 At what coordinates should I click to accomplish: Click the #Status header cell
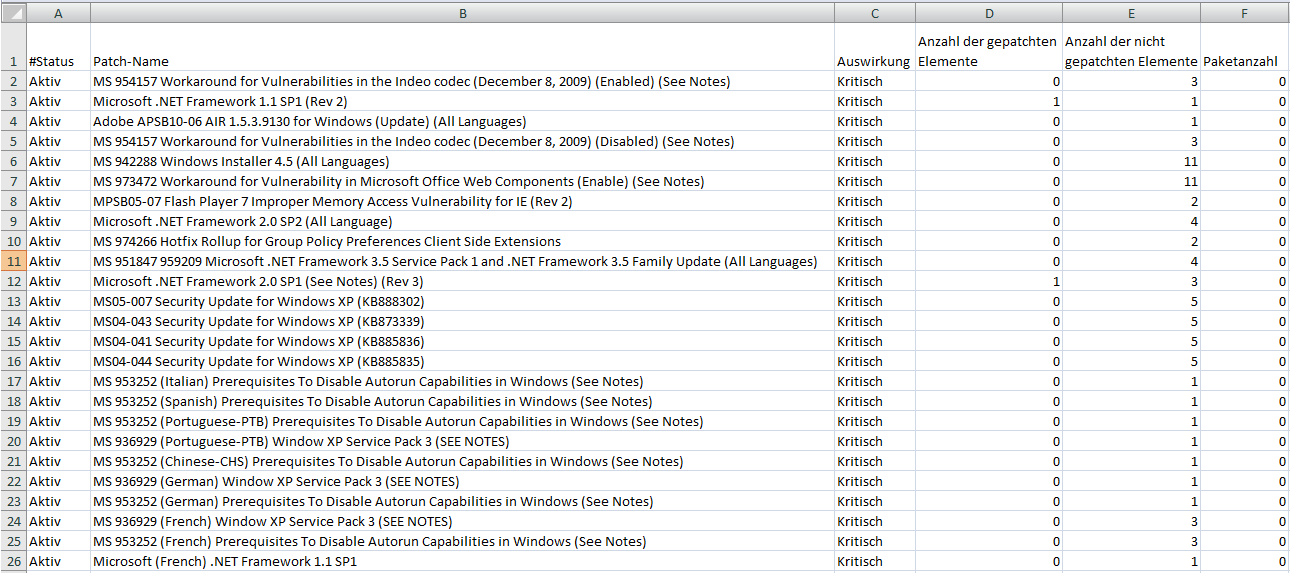point(58,48)
